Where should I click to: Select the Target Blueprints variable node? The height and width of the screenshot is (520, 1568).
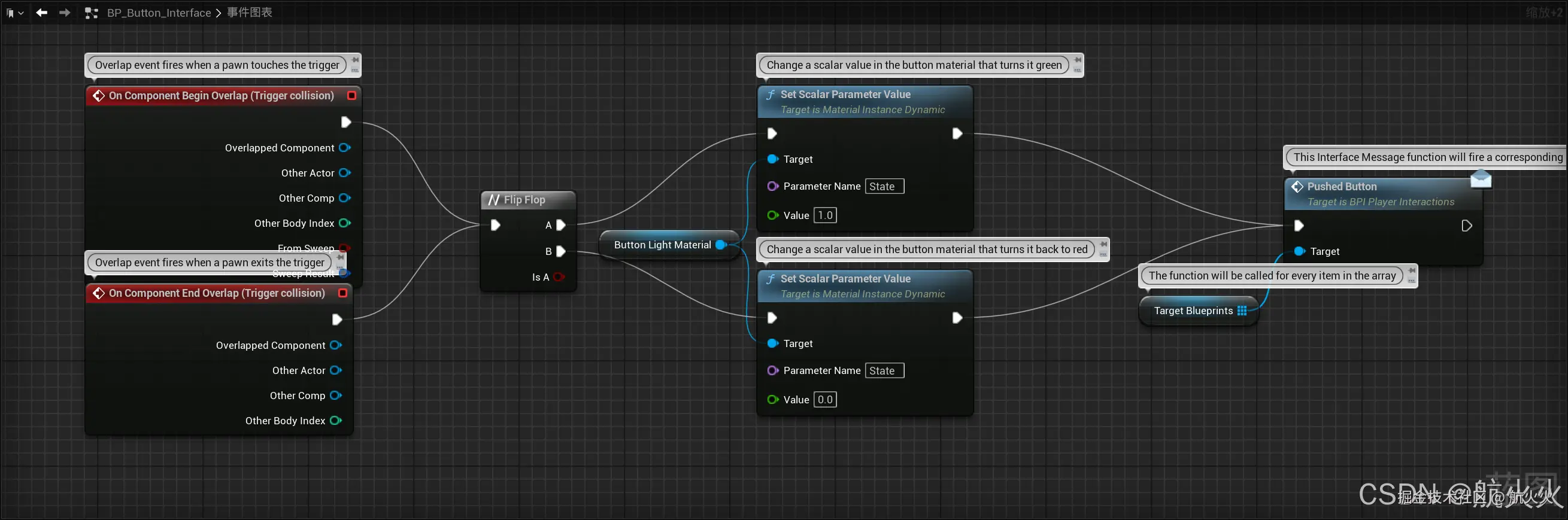pyautogui.click(x=1199, y=311)
